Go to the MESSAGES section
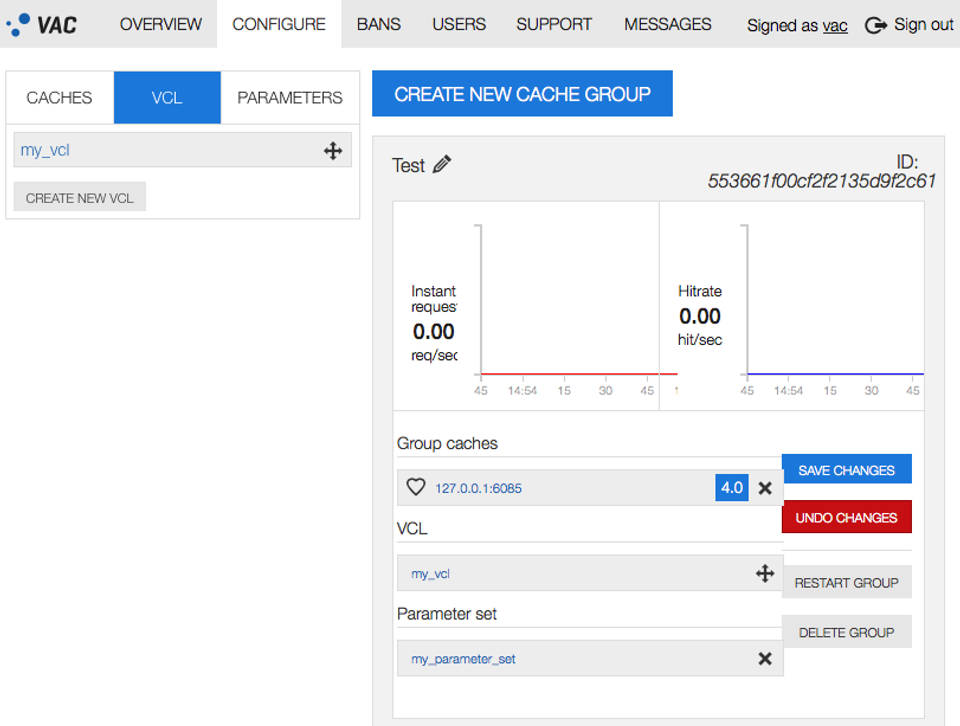Image resolution: width=960 pixels, height=726 pixels. click(x=667, y=25)
